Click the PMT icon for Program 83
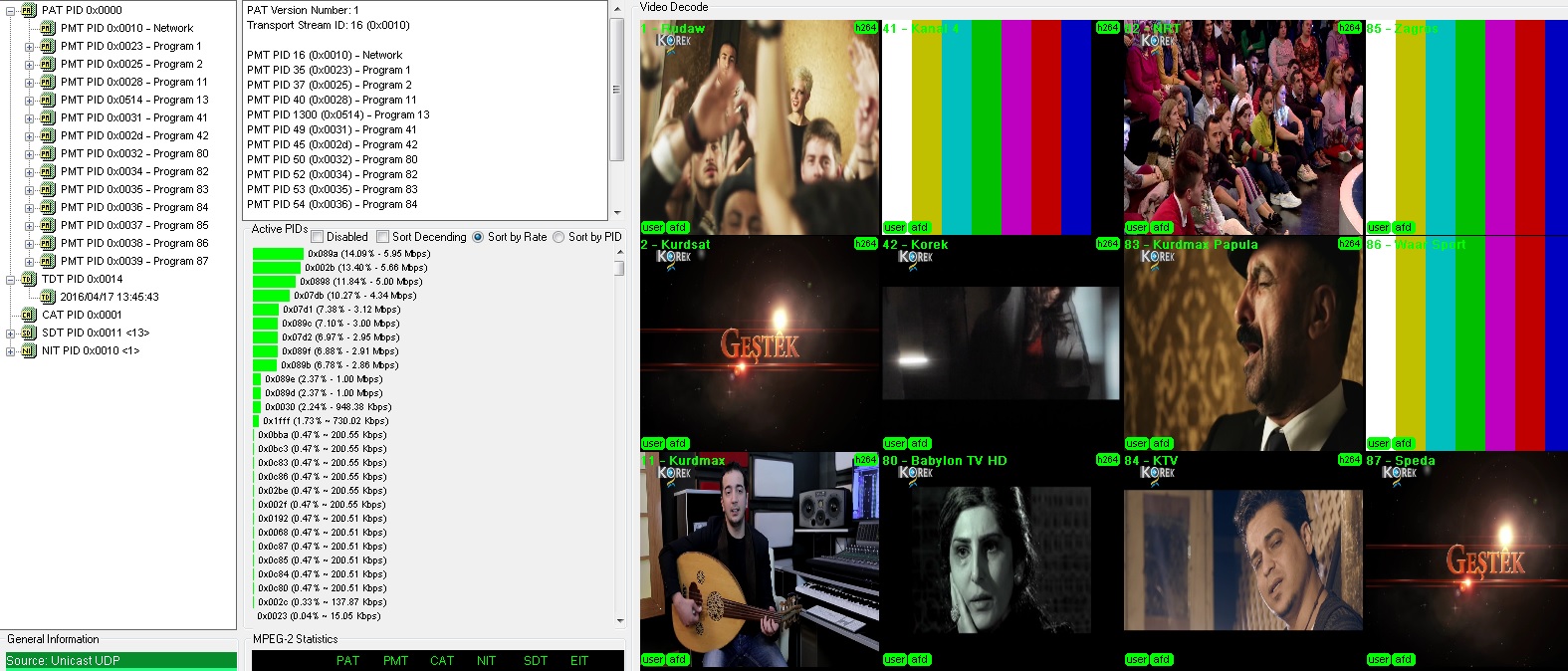 click(x=47, y=189)
